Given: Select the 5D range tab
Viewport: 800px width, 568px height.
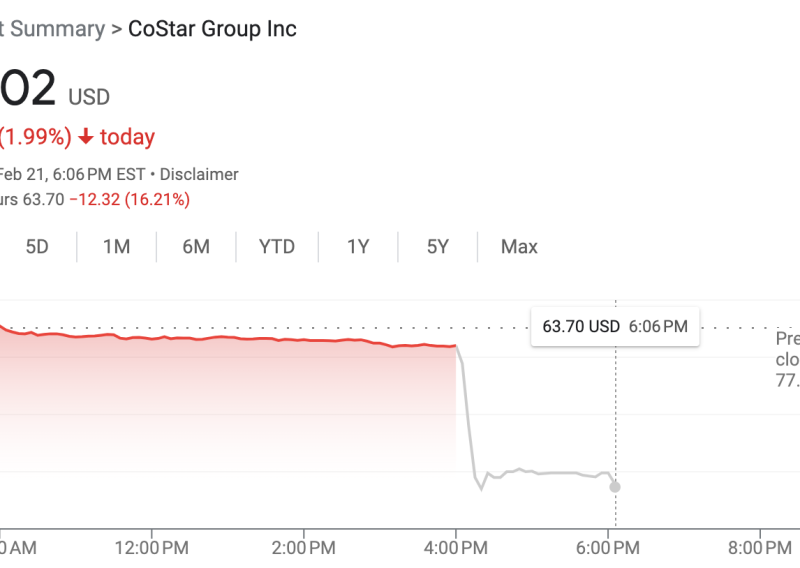Looking at the screenshot, I should (x=37, y=247).
